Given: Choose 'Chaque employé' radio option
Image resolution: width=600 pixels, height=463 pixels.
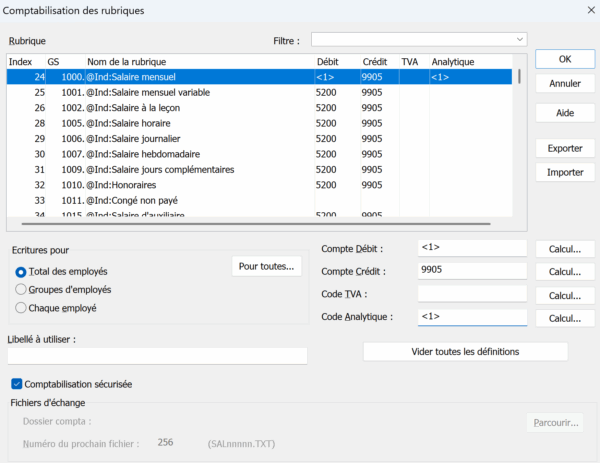Looking at the screenshot, I should coord(21,308).
